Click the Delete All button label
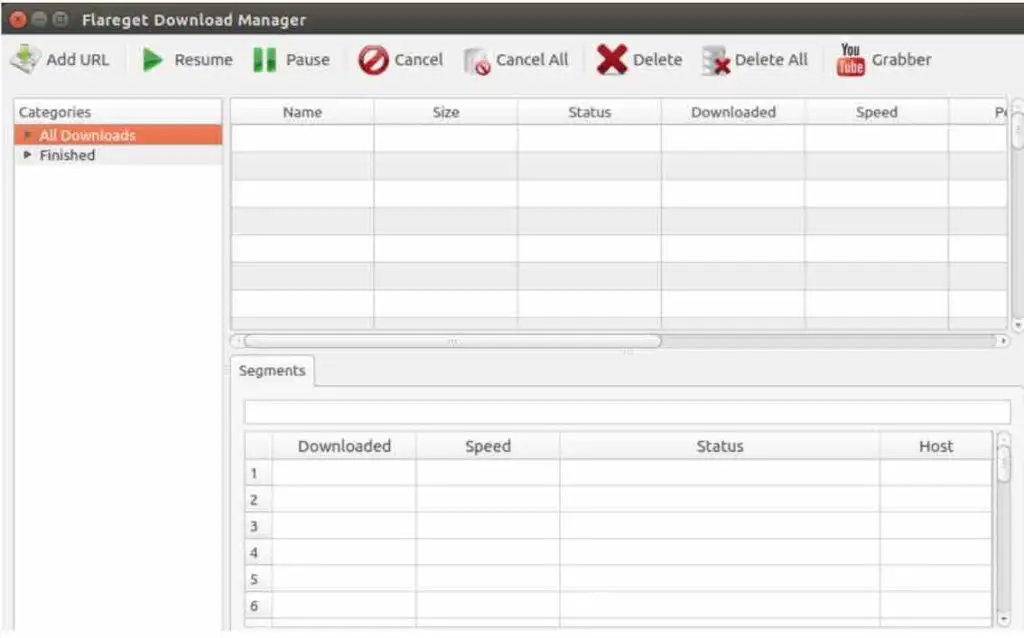 pos(771,59)
